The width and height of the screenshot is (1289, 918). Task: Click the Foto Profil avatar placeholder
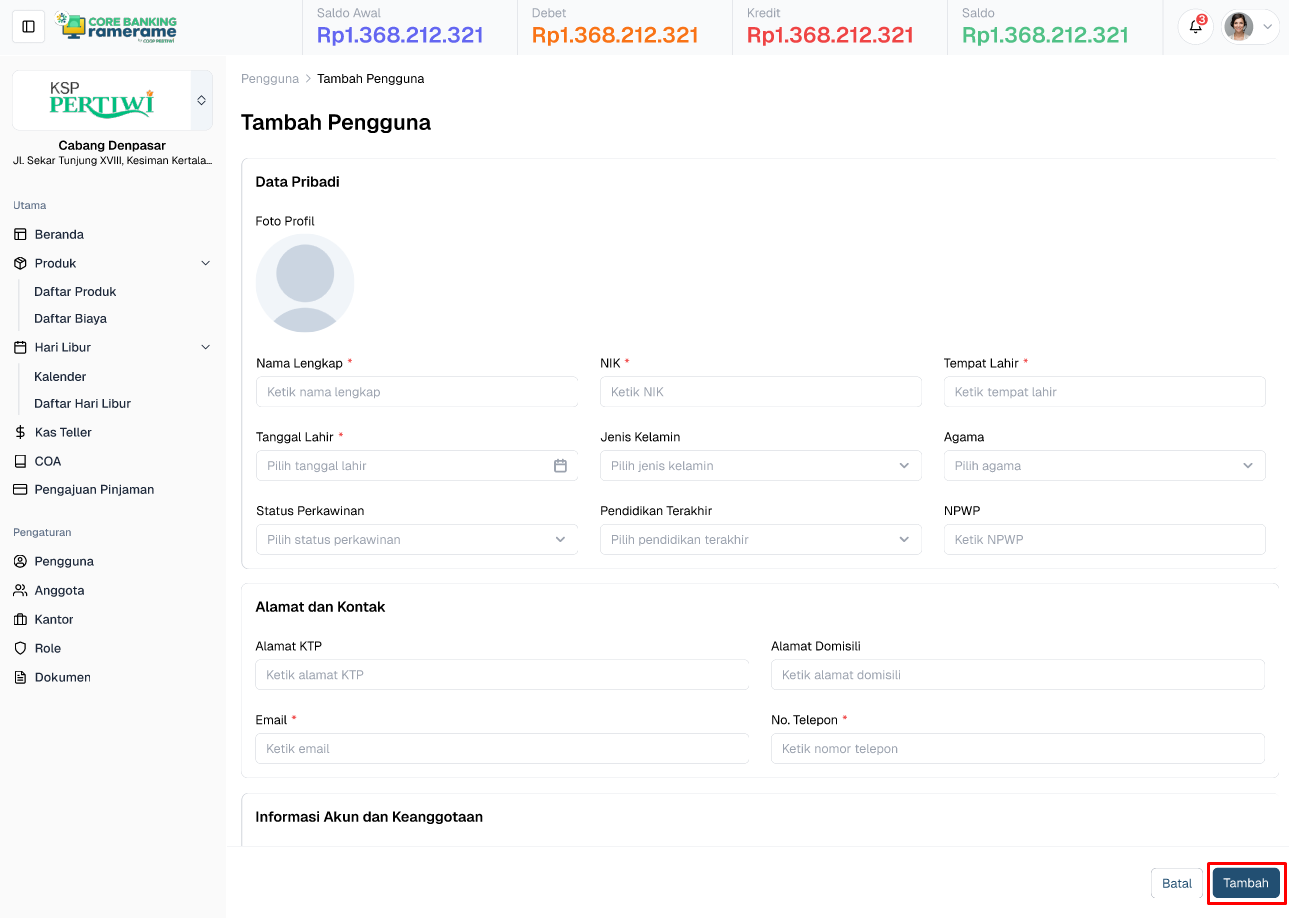coord(305,283)
